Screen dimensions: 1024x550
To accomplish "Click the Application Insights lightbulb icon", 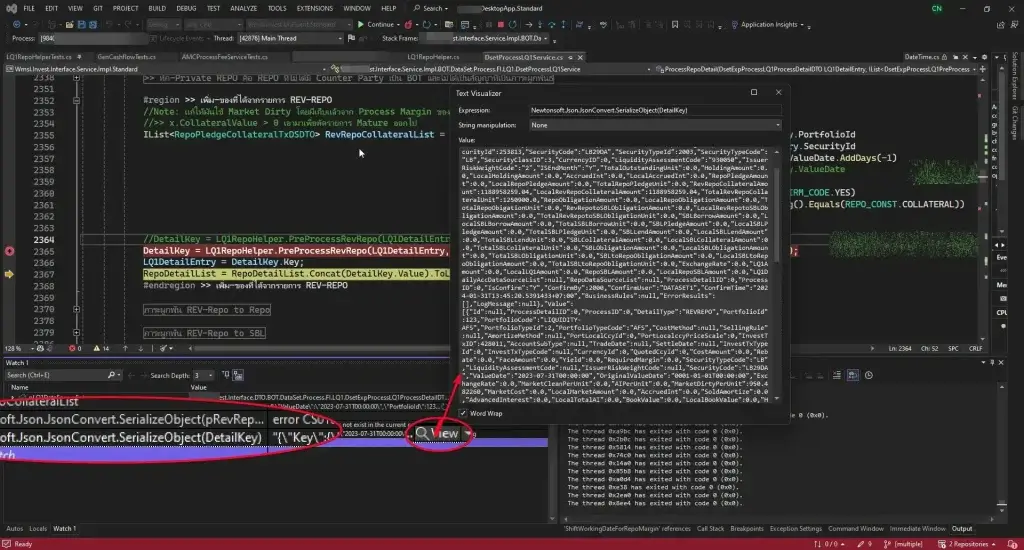I will (x=734, y=25).
